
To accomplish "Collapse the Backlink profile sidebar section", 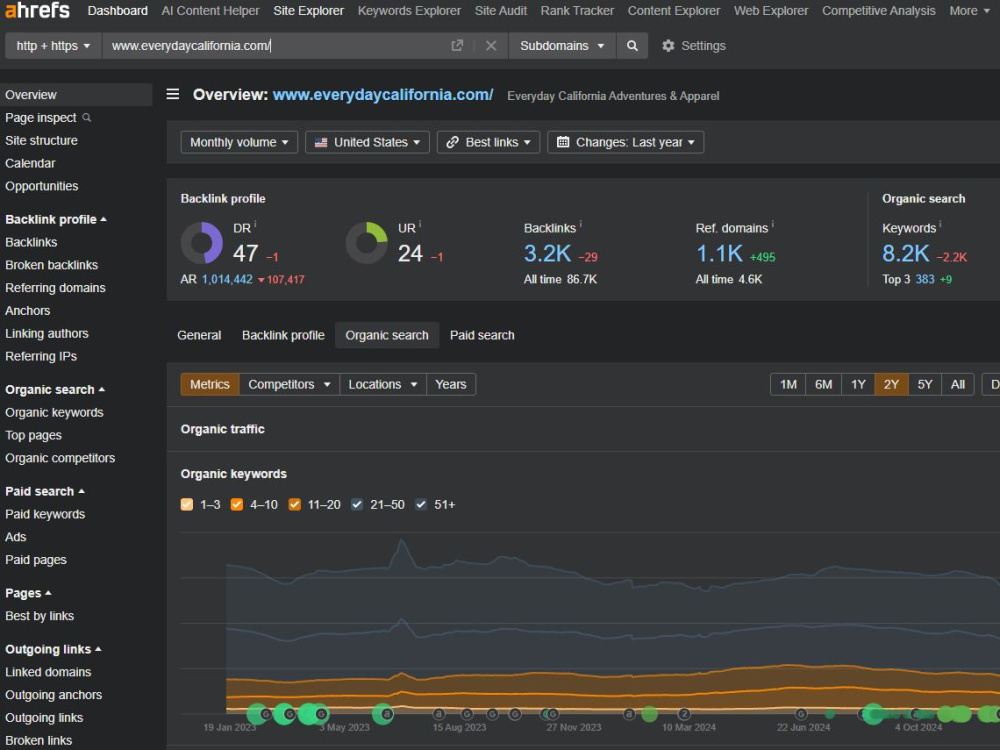I will [x=56, y=219].
